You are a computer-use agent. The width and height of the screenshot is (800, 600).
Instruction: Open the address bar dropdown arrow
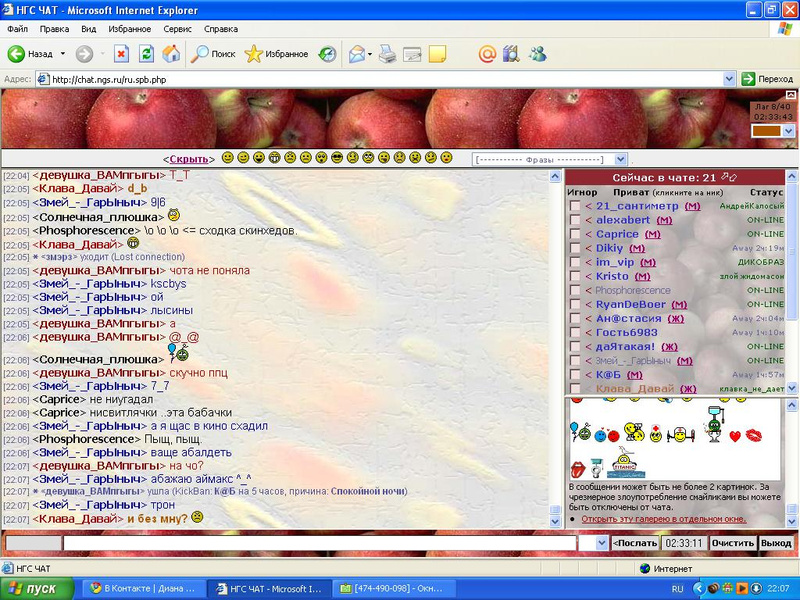(730, 79)
